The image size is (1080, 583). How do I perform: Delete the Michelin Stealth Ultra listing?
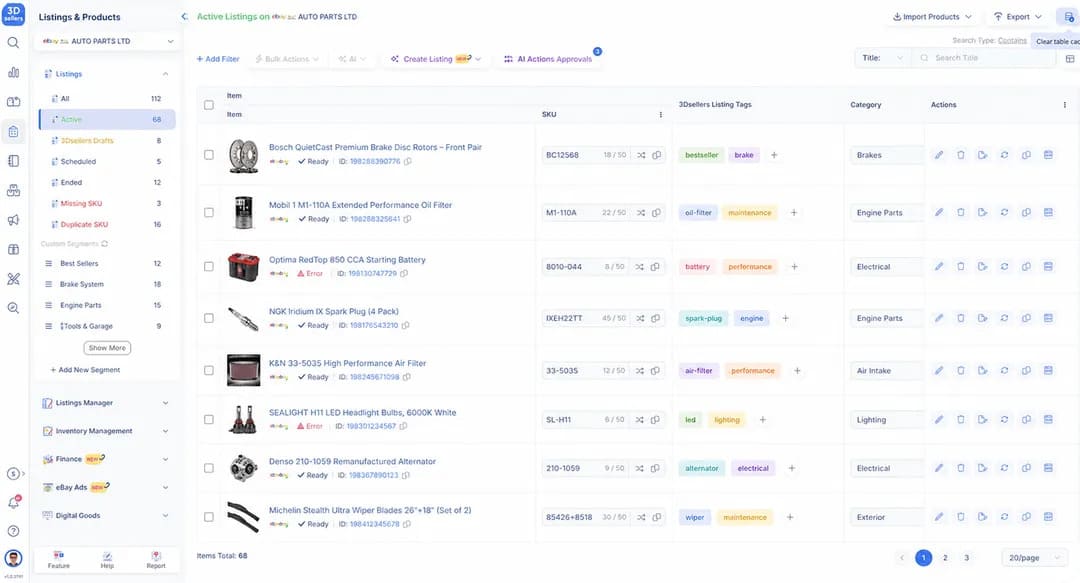pos(961,517)
